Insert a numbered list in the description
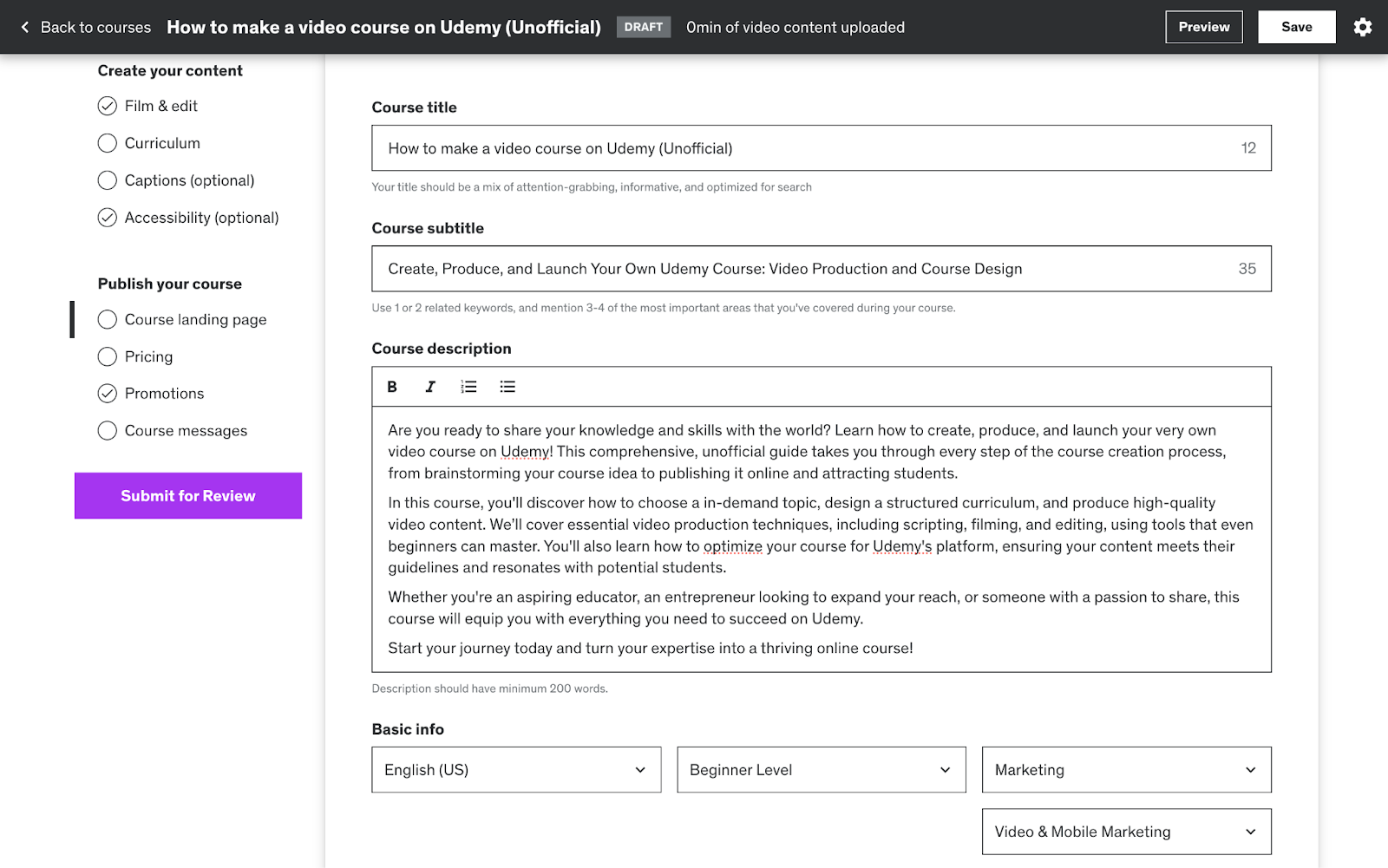 468,387
